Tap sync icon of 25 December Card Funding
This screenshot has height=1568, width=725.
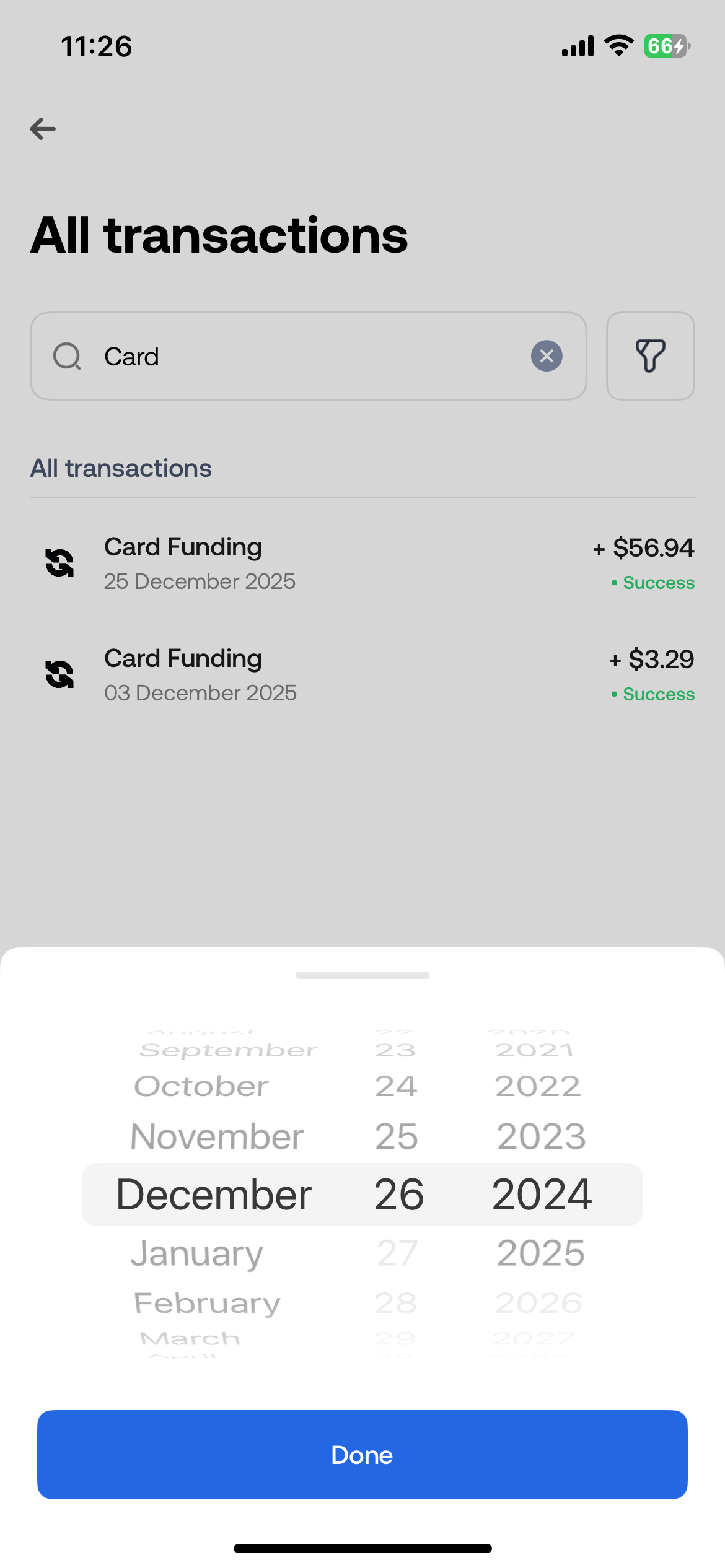coord(59,563)
